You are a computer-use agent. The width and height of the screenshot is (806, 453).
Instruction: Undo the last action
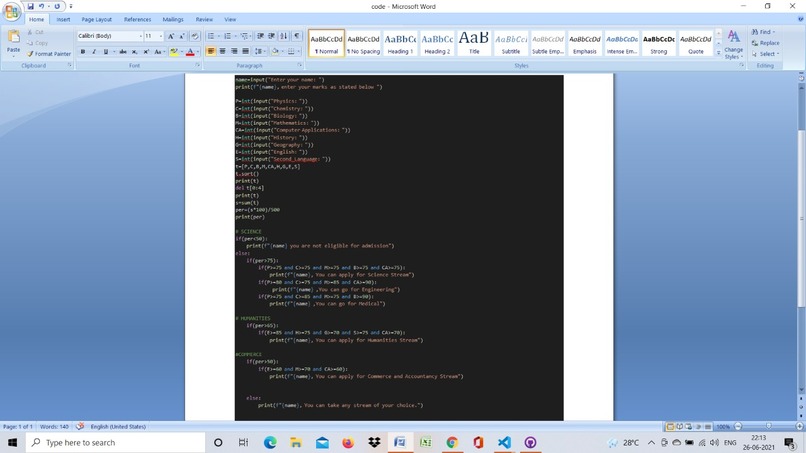coord(42,6)
